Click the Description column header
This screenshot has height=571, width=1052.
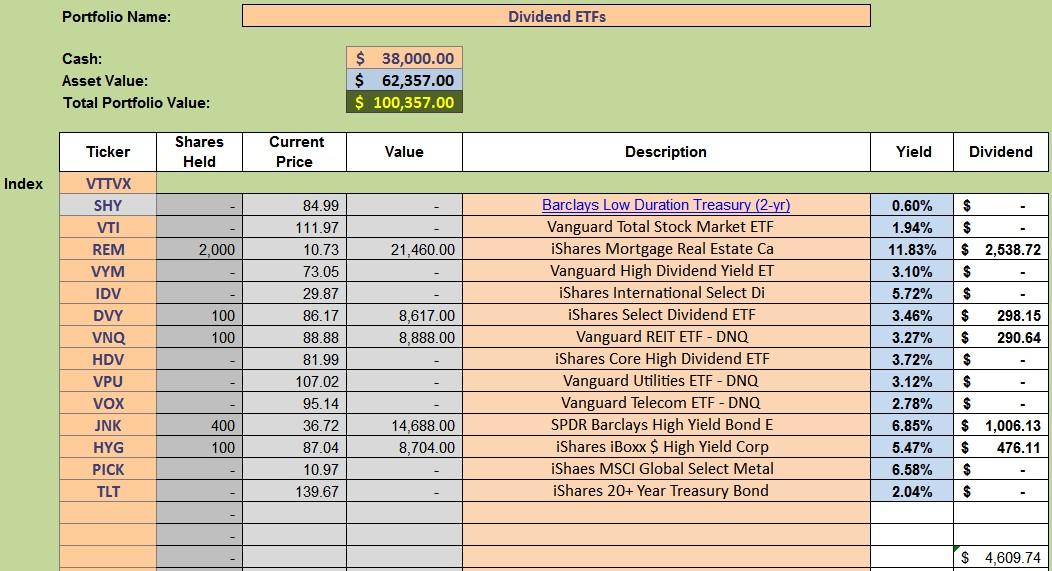[666, 152]
